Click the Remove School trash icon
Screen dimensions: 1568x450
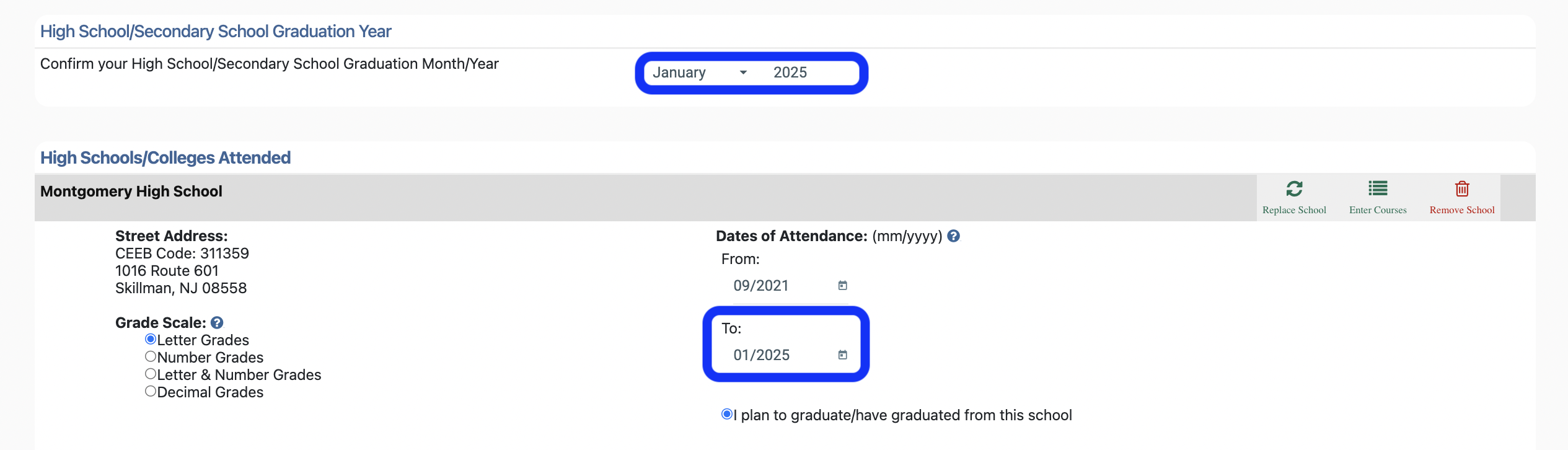[1461, 189]
